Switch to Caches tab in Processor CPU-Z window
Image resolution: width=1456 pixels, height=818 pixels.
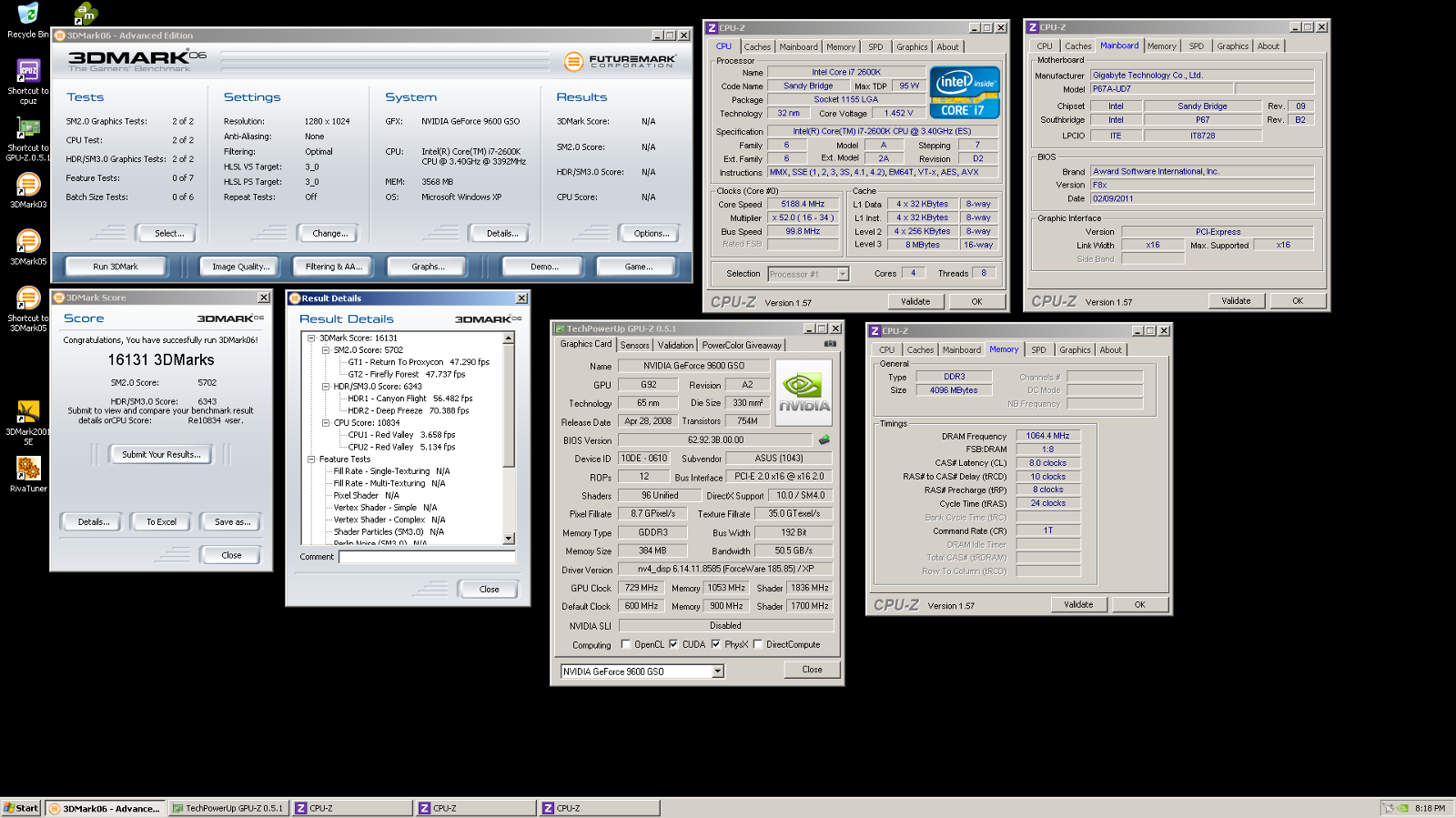click(x=757, y=46)
